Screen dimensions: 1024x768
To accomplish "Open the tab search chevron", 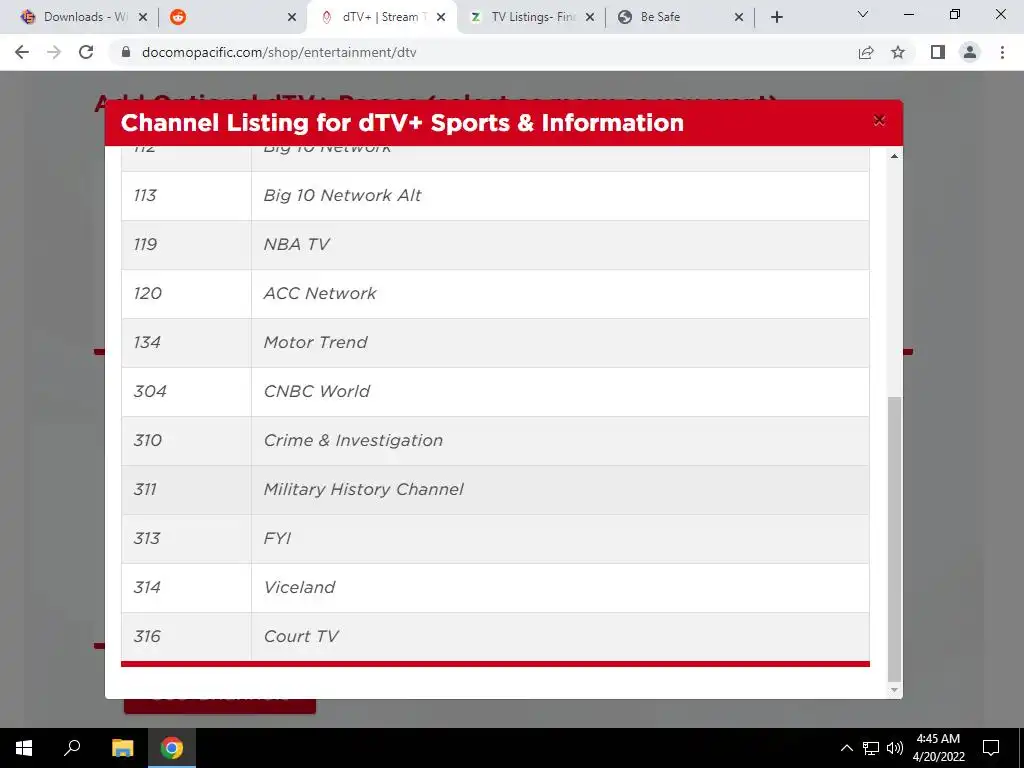I will pos(863,14).
